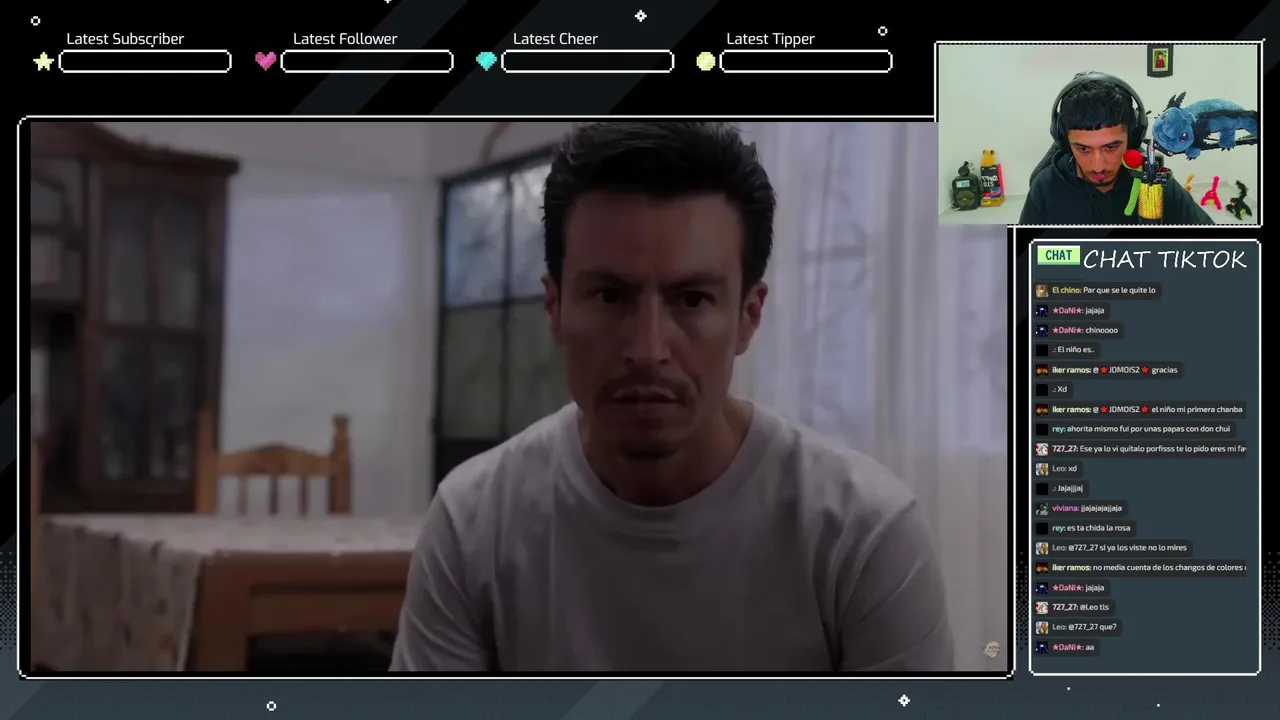This screenshot has height=720, width=1280.
Task: Click message 'Par que se le quite lo'
Action: click(x=1119, y=290)
